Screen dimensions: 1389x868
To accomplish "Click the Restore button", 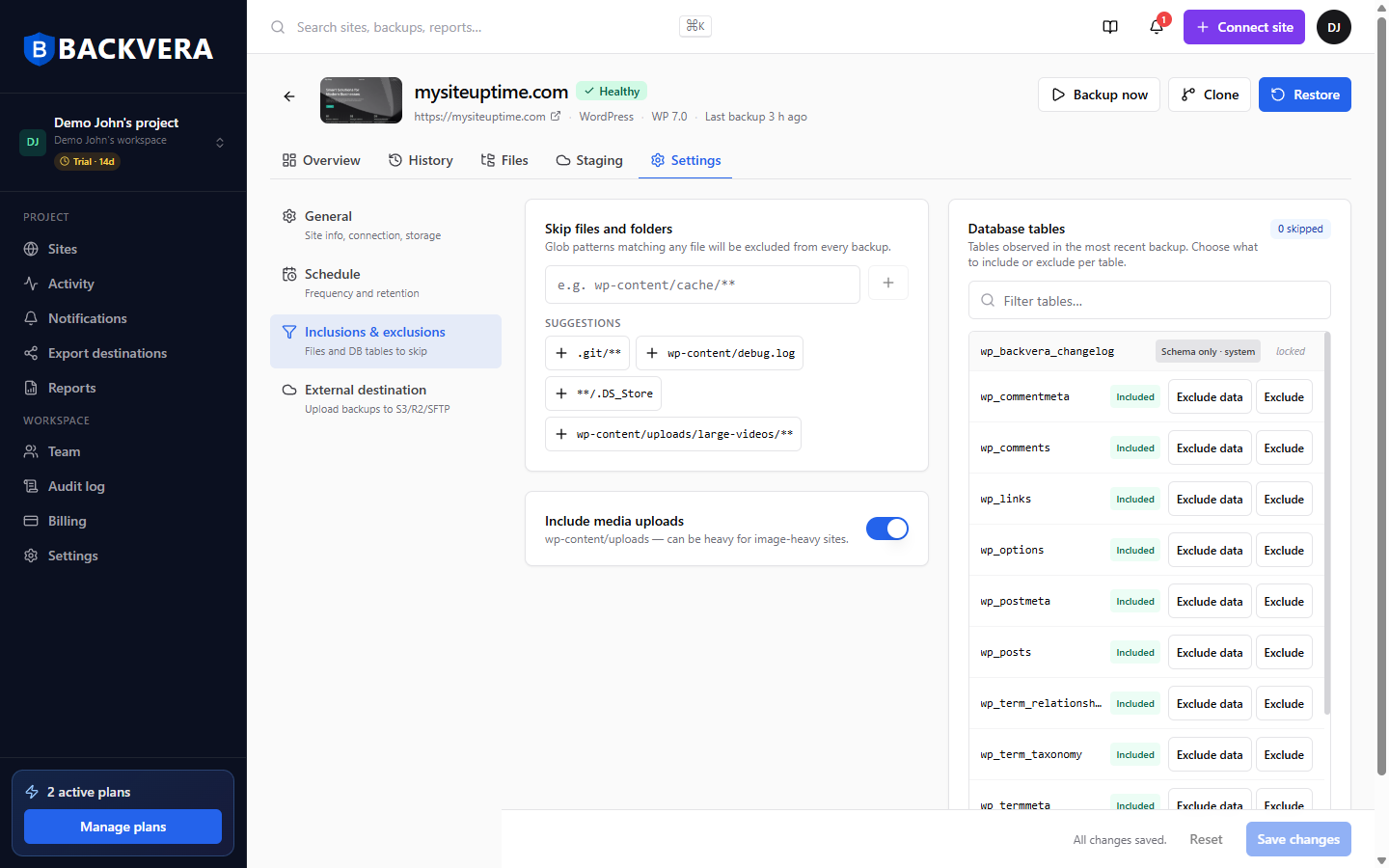I will point(1305,95).
